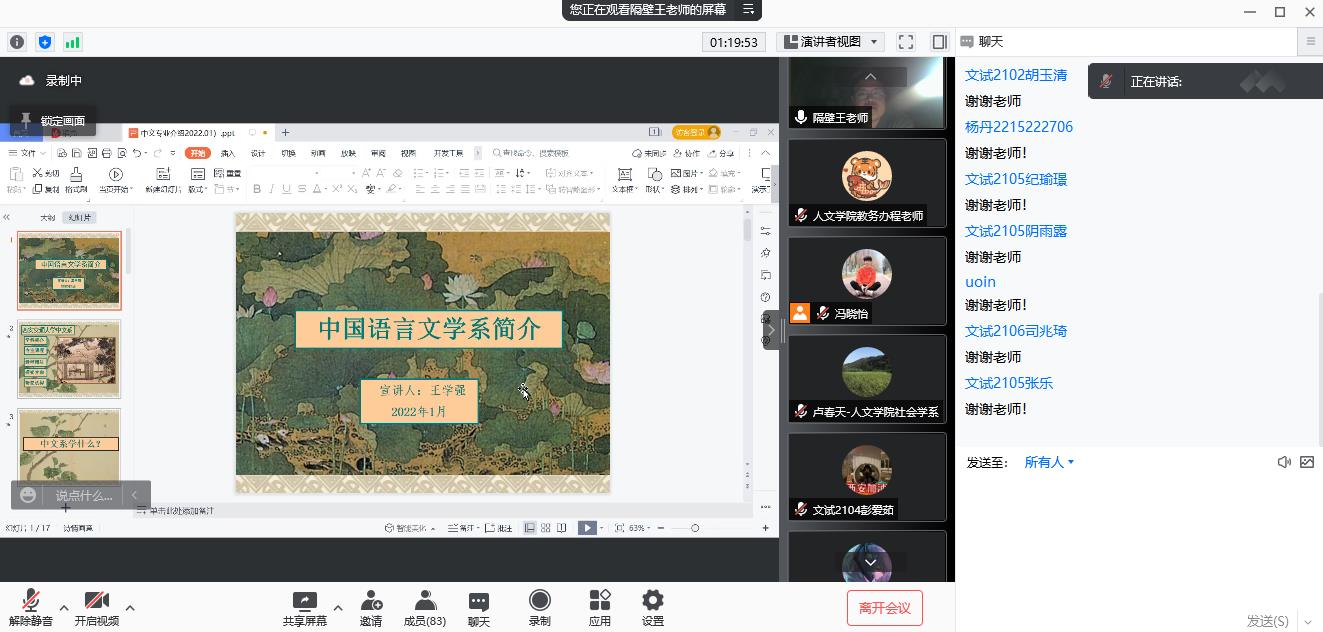
Task: Open the screen-sharing banner options menu
Action: pos(747,10)
